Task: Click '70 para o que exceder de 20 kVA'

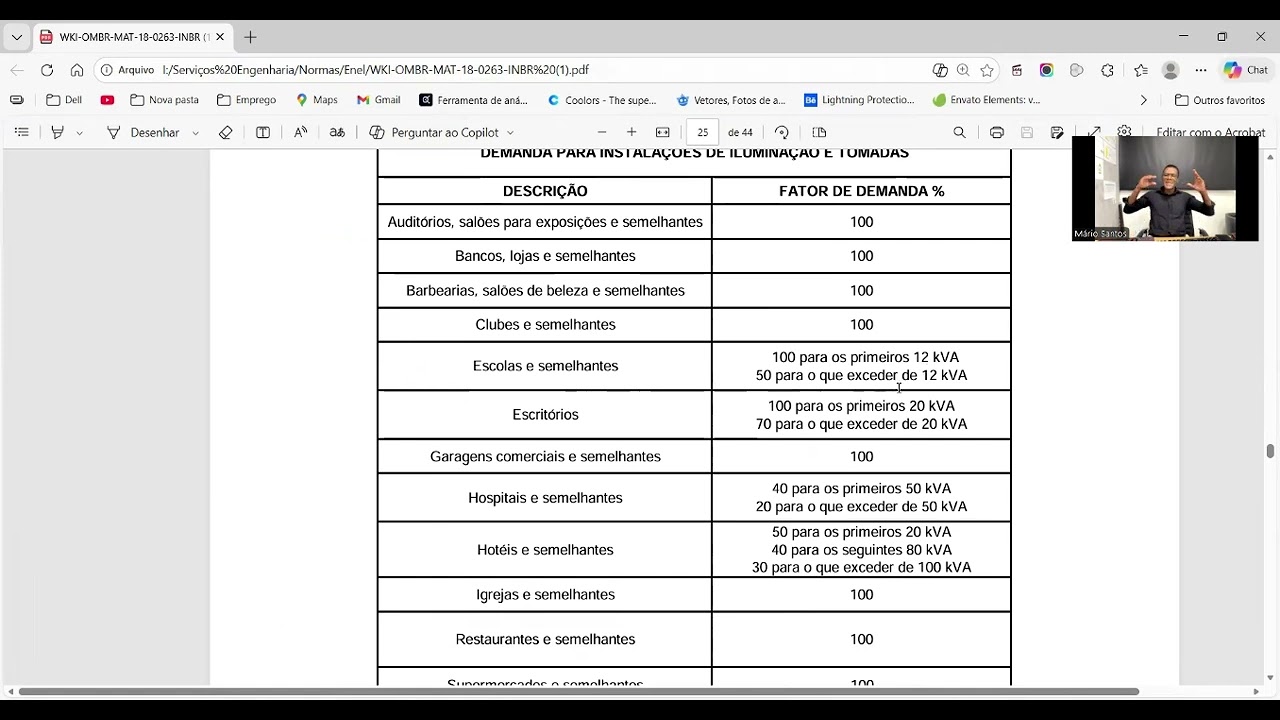Action: pos(861,424)
